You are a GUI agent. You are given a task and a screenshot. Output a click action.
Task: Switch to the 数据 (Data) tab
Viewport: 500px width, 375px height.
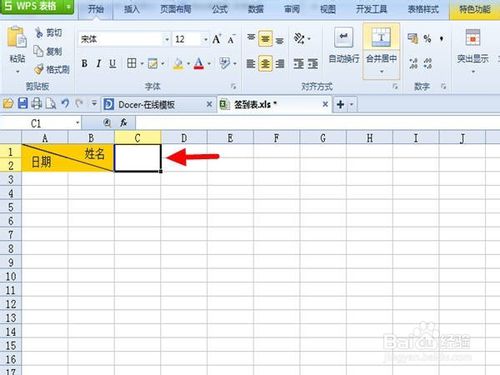point(256,9)
